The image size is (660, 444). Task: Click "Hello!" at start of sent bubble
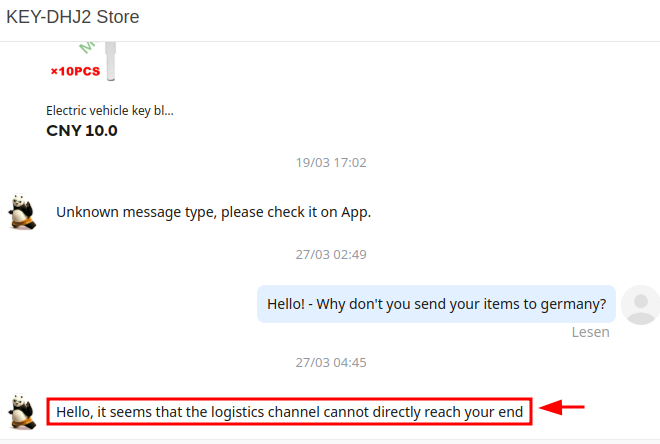click(286, 304)
